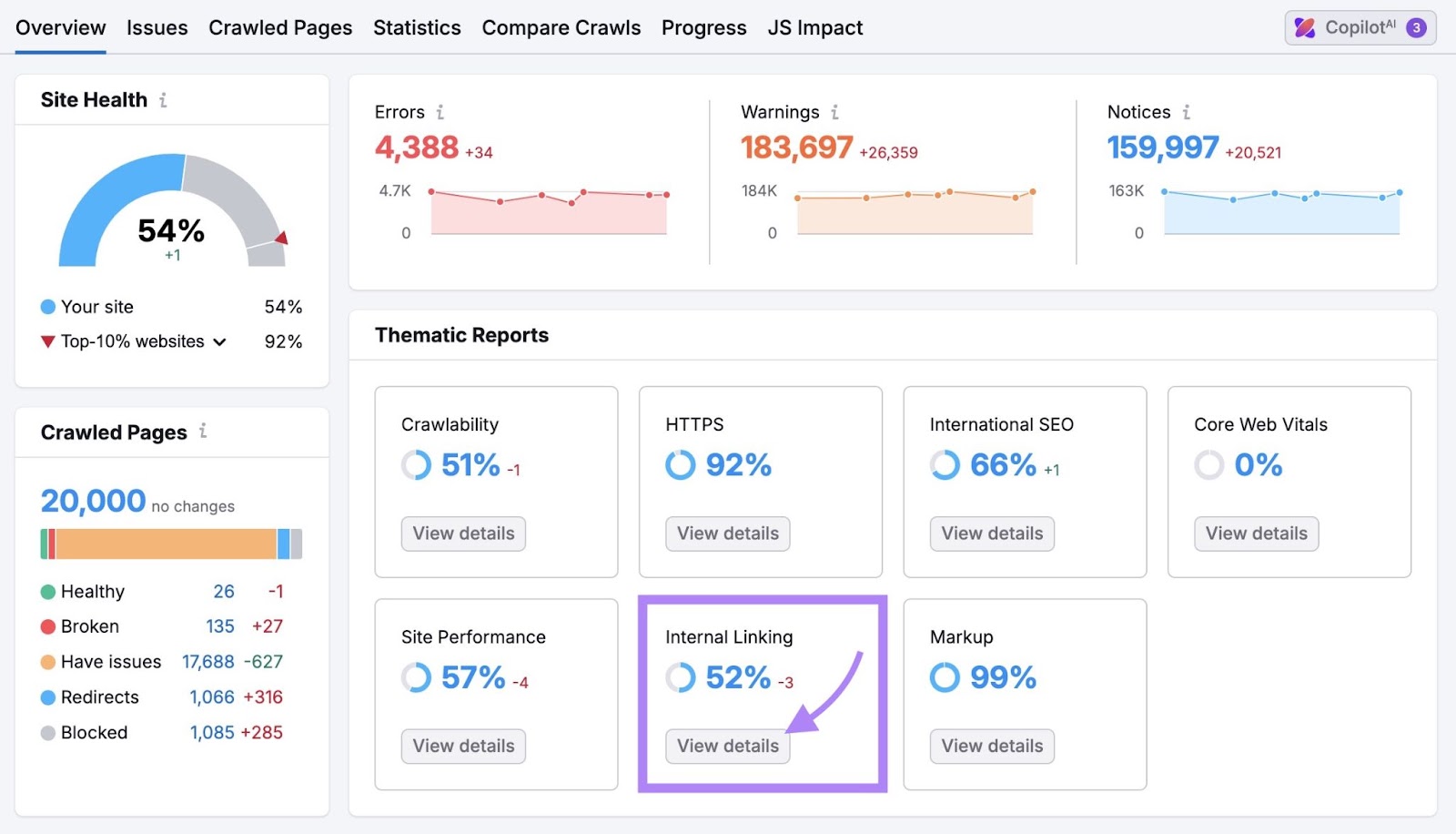The image size is (1456, 834).
Task: Click the Markup progress ring
Action: [944, 677]
